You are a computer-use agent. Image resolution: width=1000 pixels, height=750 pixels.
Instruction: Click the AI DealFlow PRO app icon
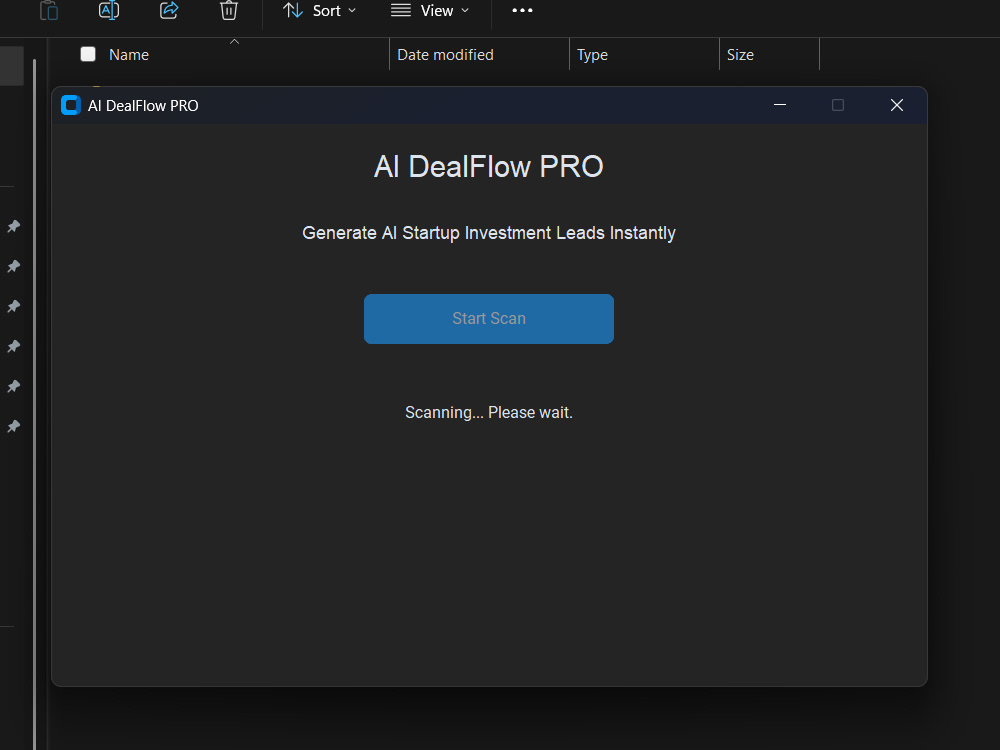coord(71,105)
